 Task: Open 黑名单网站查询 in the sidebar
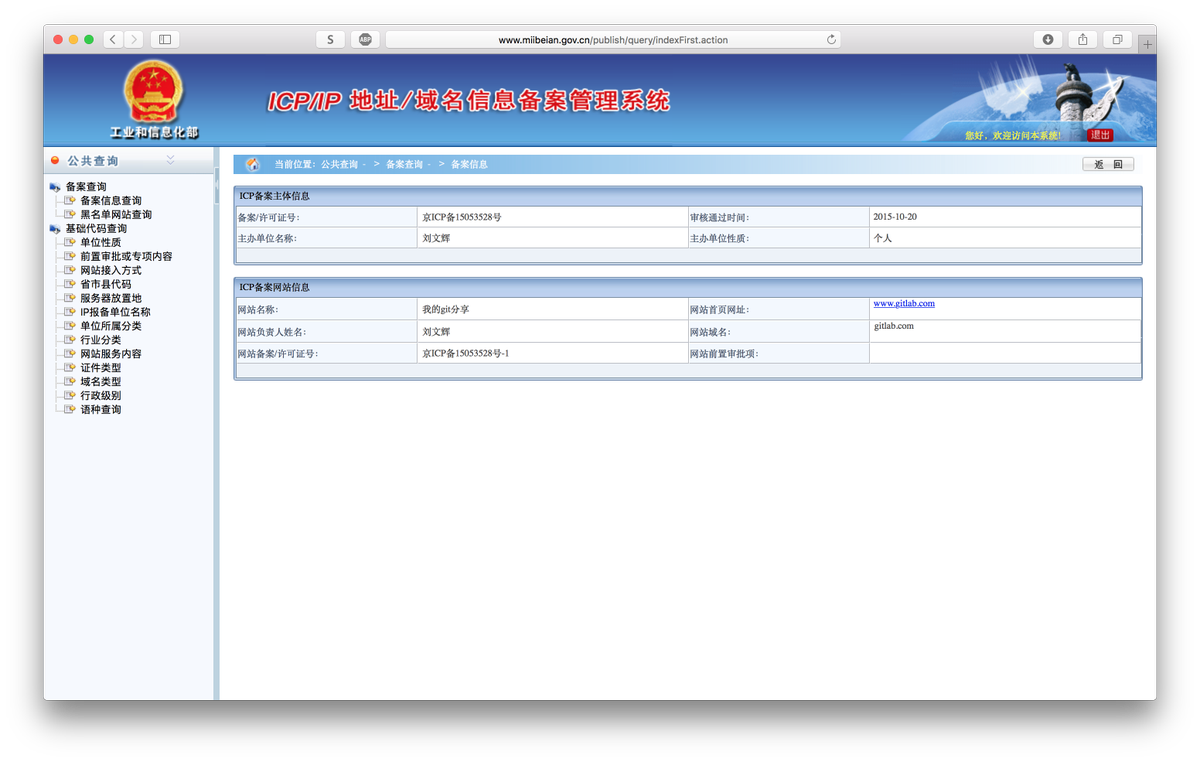pos(116,215)
